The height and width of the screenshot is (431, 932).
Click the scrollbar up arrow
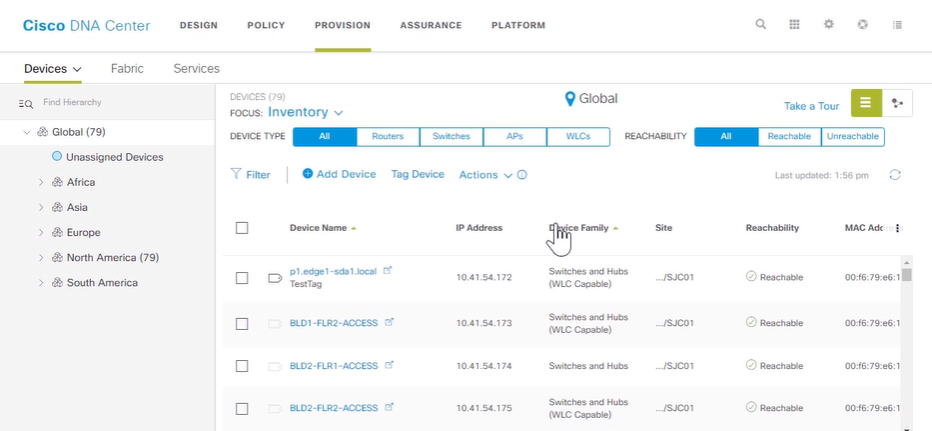point(906,262)
